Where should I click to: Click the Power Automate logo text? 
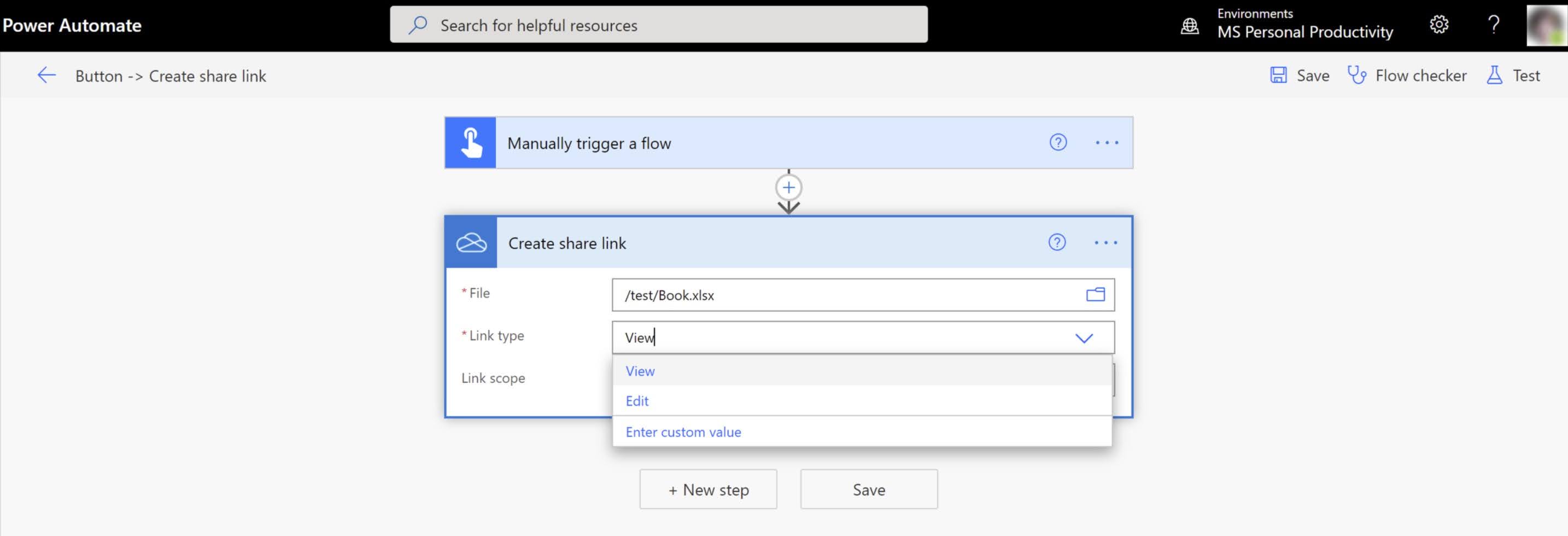coord(72,25)
